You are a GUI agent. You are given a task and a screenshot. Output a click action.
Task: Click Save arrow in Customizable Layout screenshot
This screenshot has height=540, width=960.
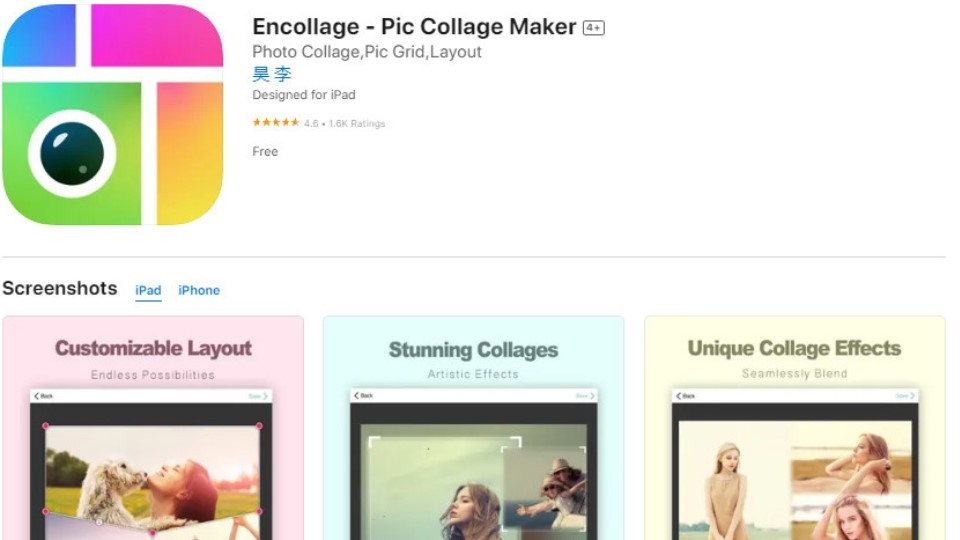tap(259, 397)
